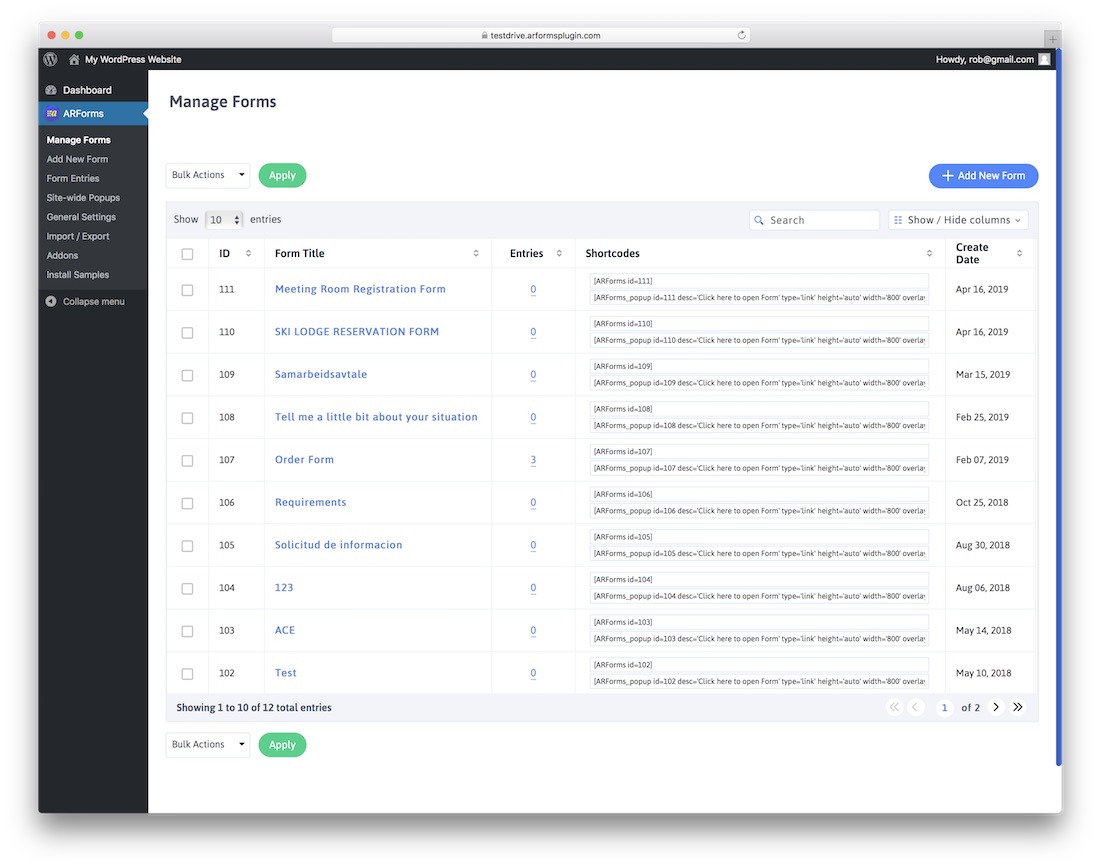Click the browser address bar URL
The width and height of the screenshot is (1100, 868).
[x=541, y=35]
